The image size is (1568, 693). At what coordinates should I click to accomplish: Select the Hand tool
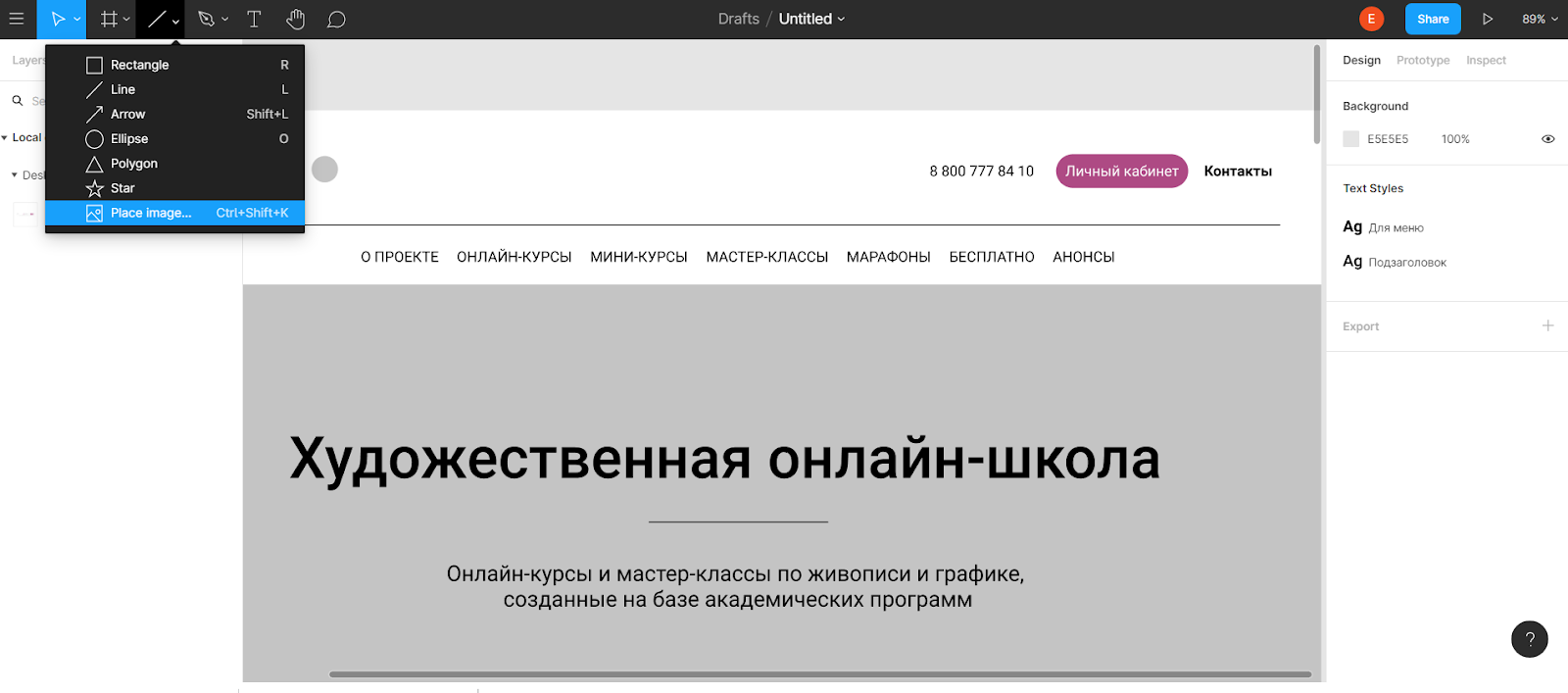(295, 19)
